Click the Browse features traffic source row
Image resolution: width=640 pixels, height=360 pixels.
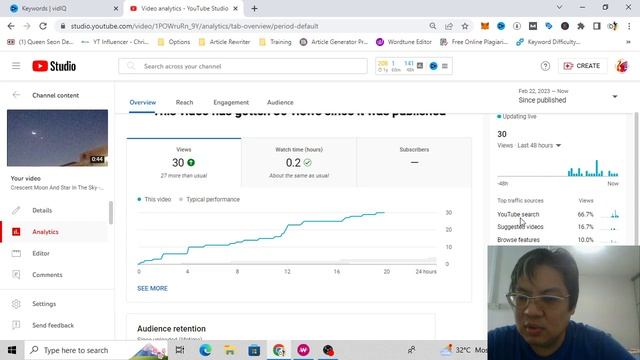click(x=558, y=240)
